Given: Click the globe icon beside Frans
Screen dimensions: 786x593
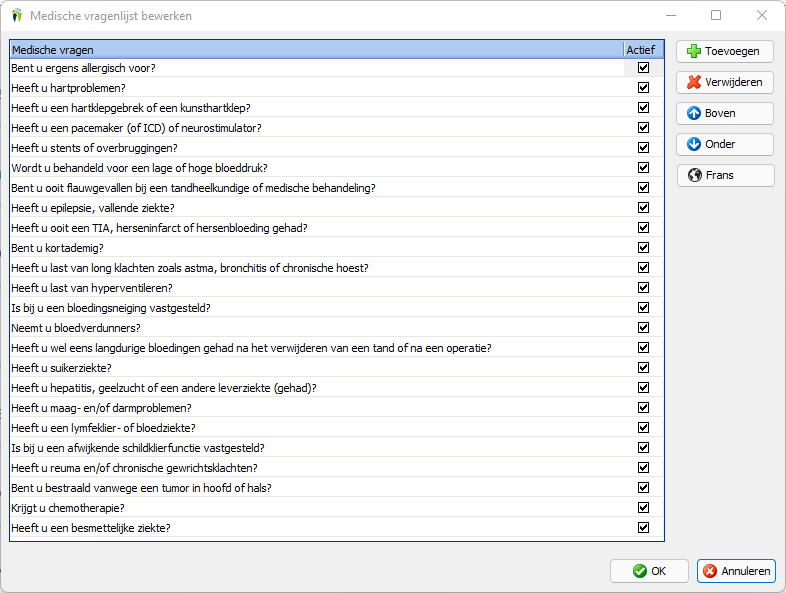Looking at the screenshot, I should tap(695, 175).
